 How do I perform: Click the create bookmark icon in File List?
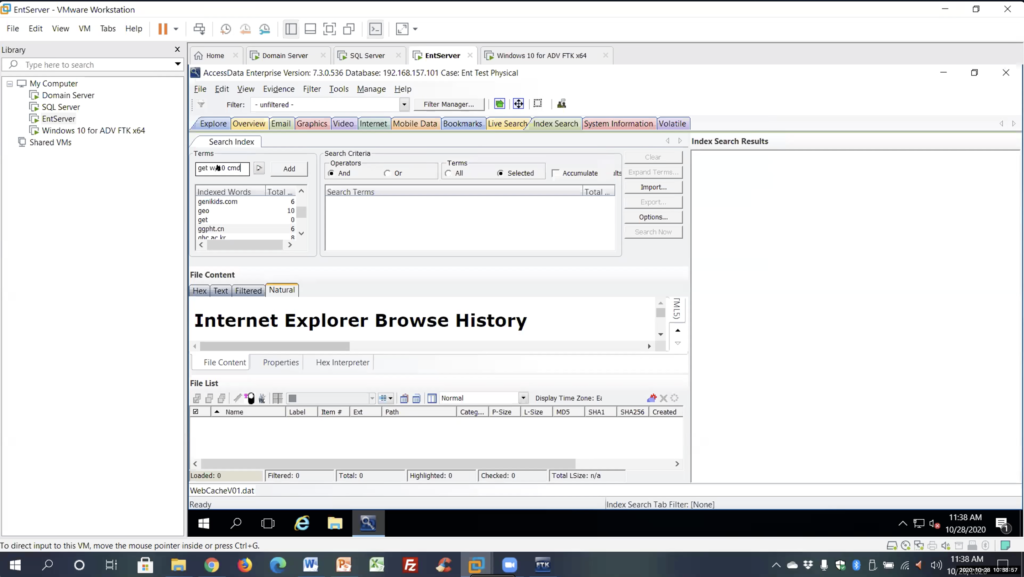pyautogui.click(x=238, y=398)
